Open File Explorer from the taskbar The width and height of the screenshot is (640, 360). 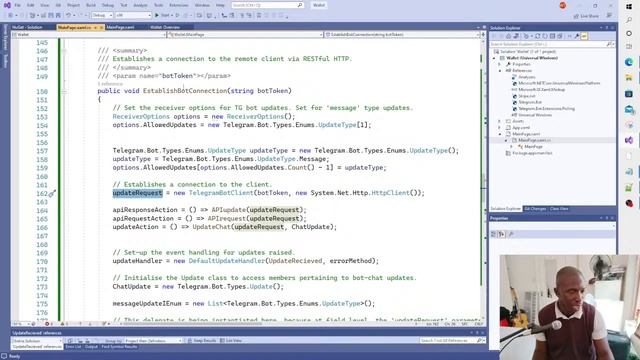point(629,78)
